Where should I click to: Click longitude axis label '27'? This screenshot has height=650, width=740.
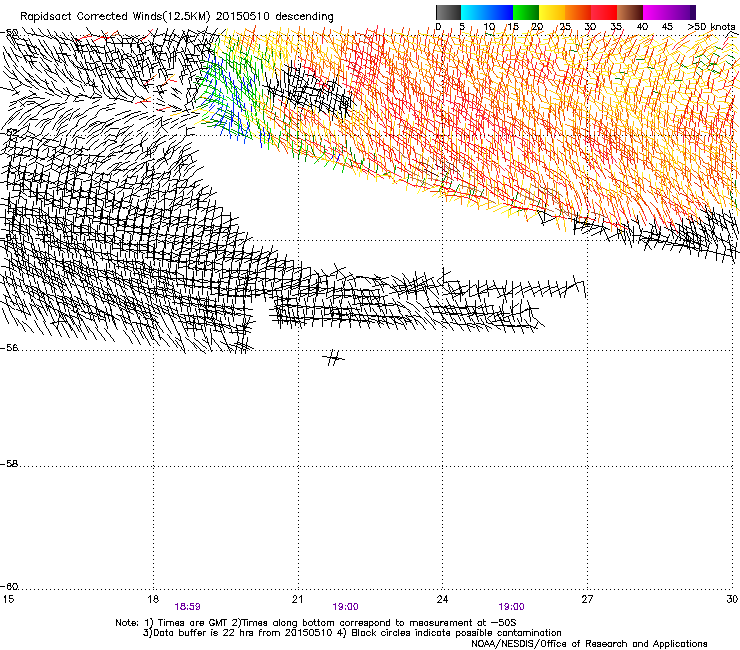point(587,599)
